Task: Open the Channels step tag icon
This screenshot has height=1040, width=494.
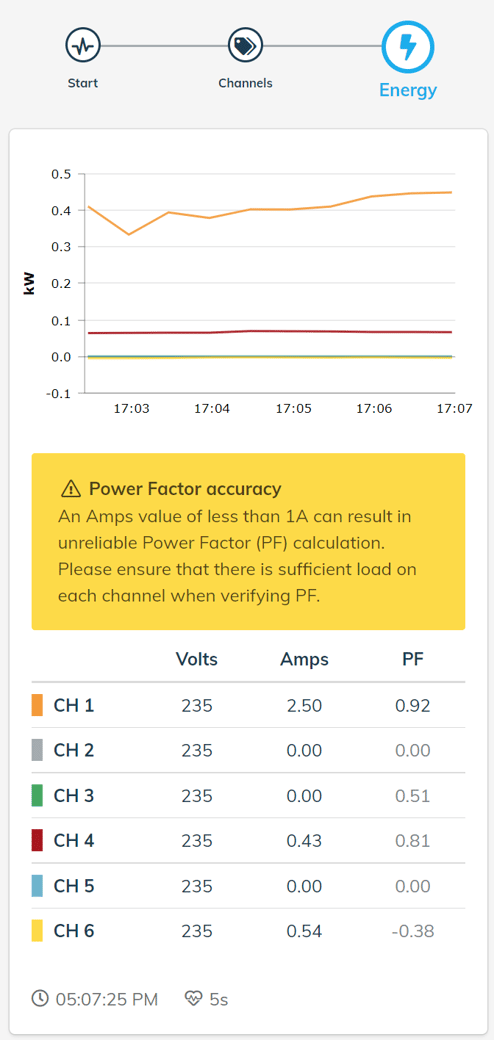Action: tap(245, 46)
